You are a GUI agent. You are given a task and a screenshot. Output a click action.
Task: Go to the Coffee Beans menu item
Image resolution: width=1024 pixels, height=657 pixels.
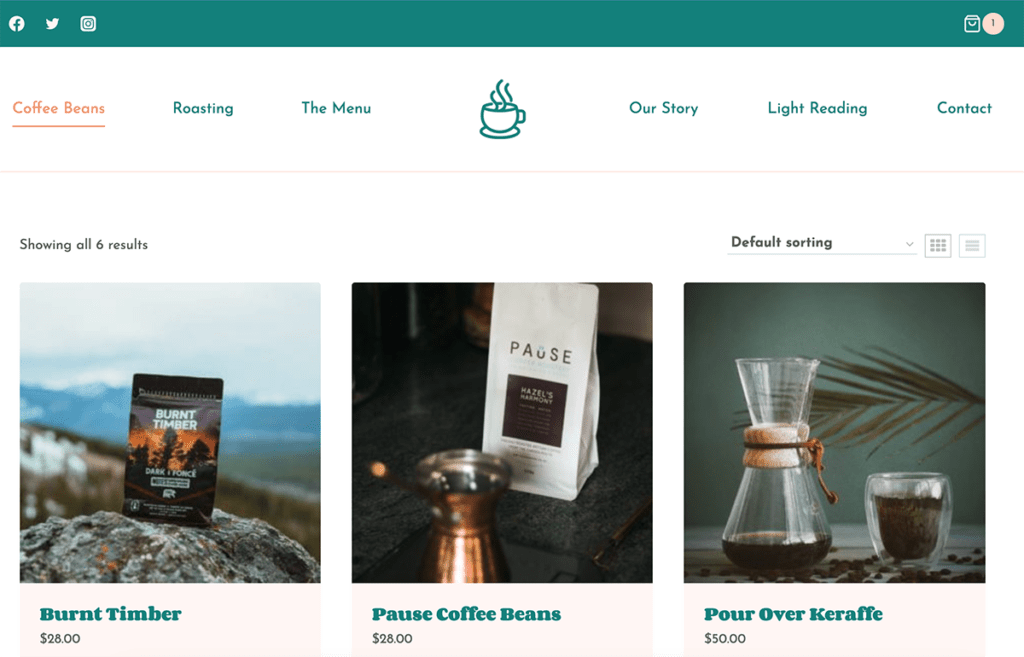[x=59, y=108]
